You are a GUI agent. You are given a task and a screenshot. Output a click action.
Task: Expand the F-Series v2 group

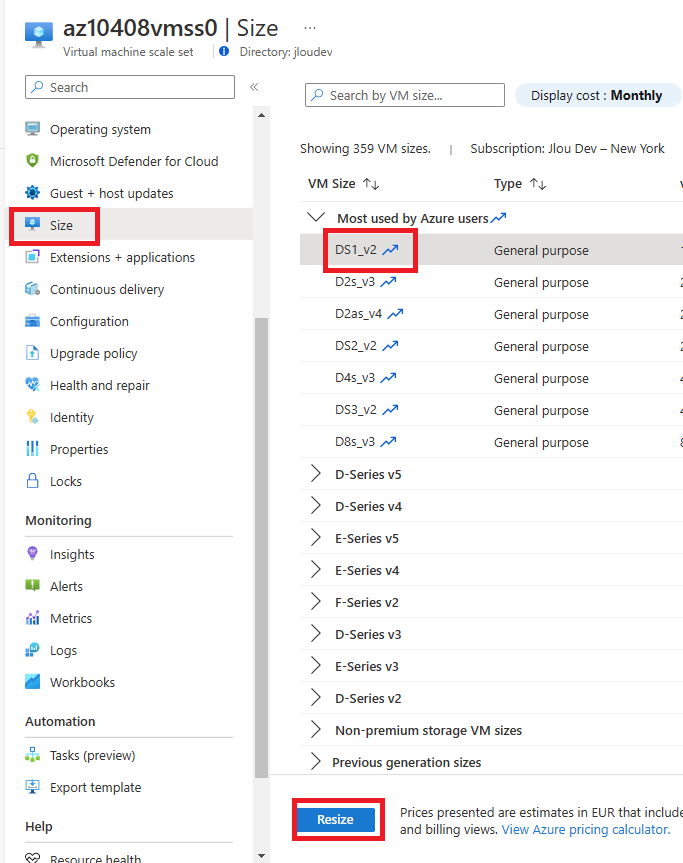[x=315, y=602]
